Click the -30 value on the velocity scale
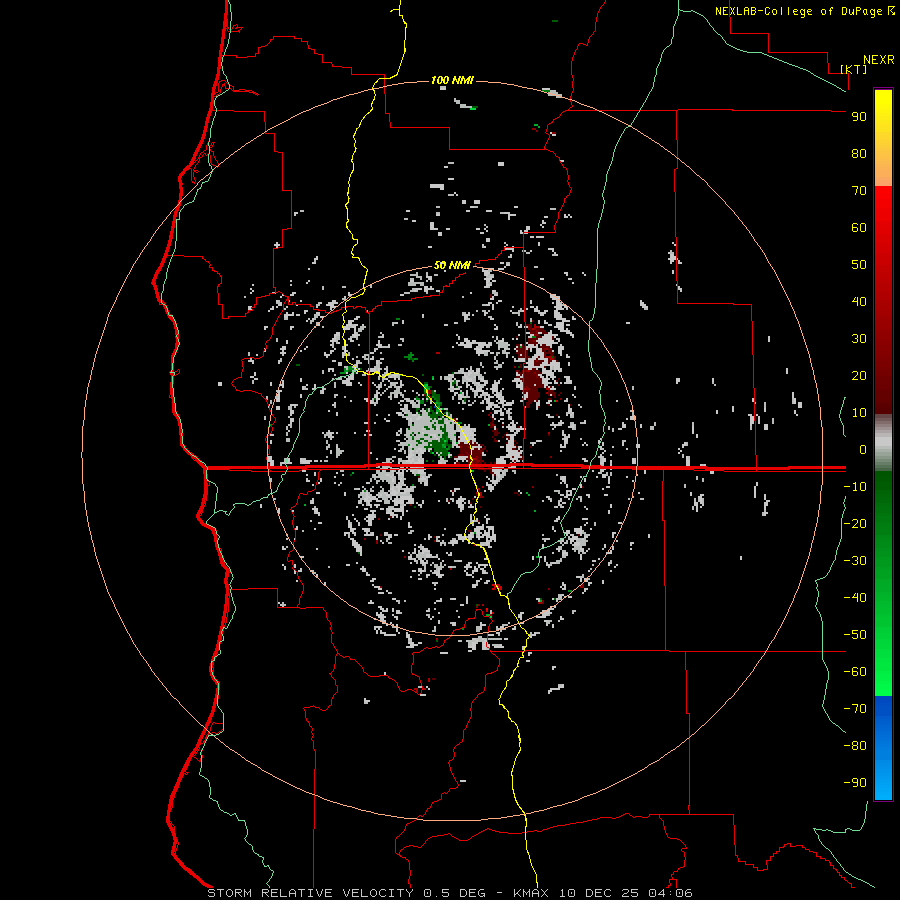900x900 pixels. [855, 561]
